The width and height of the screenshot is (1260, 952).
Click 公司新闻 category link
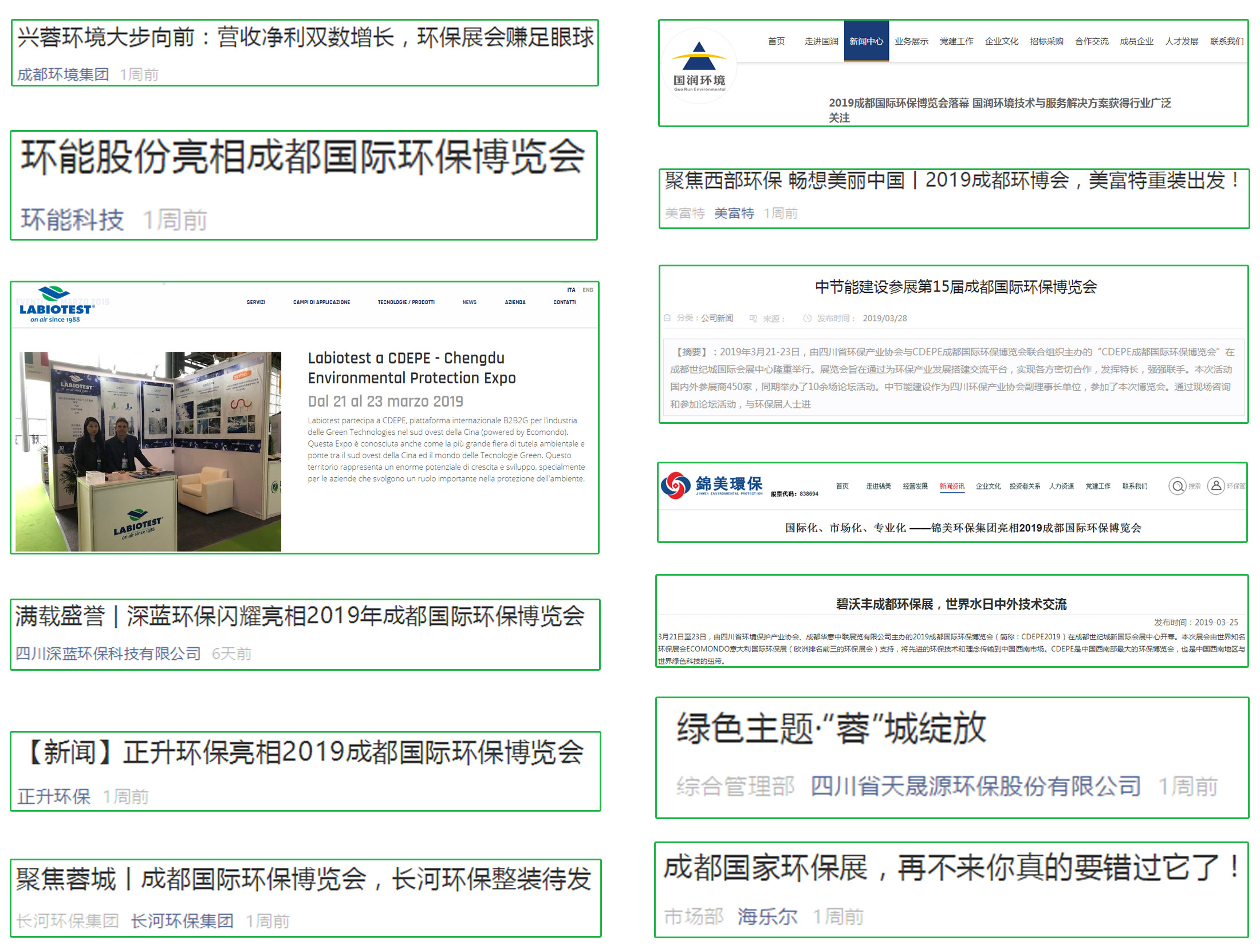(717, 318)
